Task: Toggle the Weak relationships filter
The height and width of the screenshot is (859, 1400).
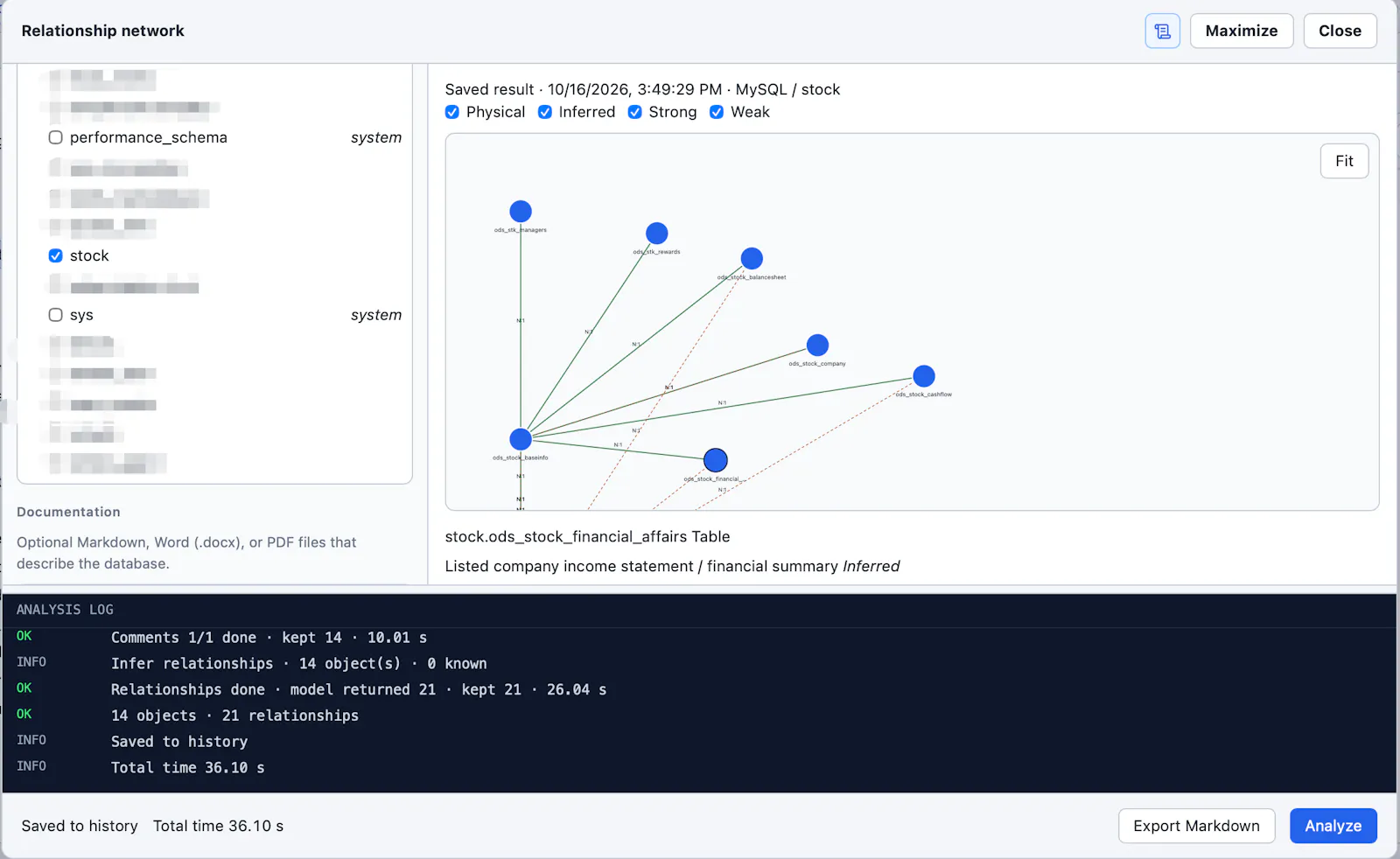Action: [x=717, y=112]
